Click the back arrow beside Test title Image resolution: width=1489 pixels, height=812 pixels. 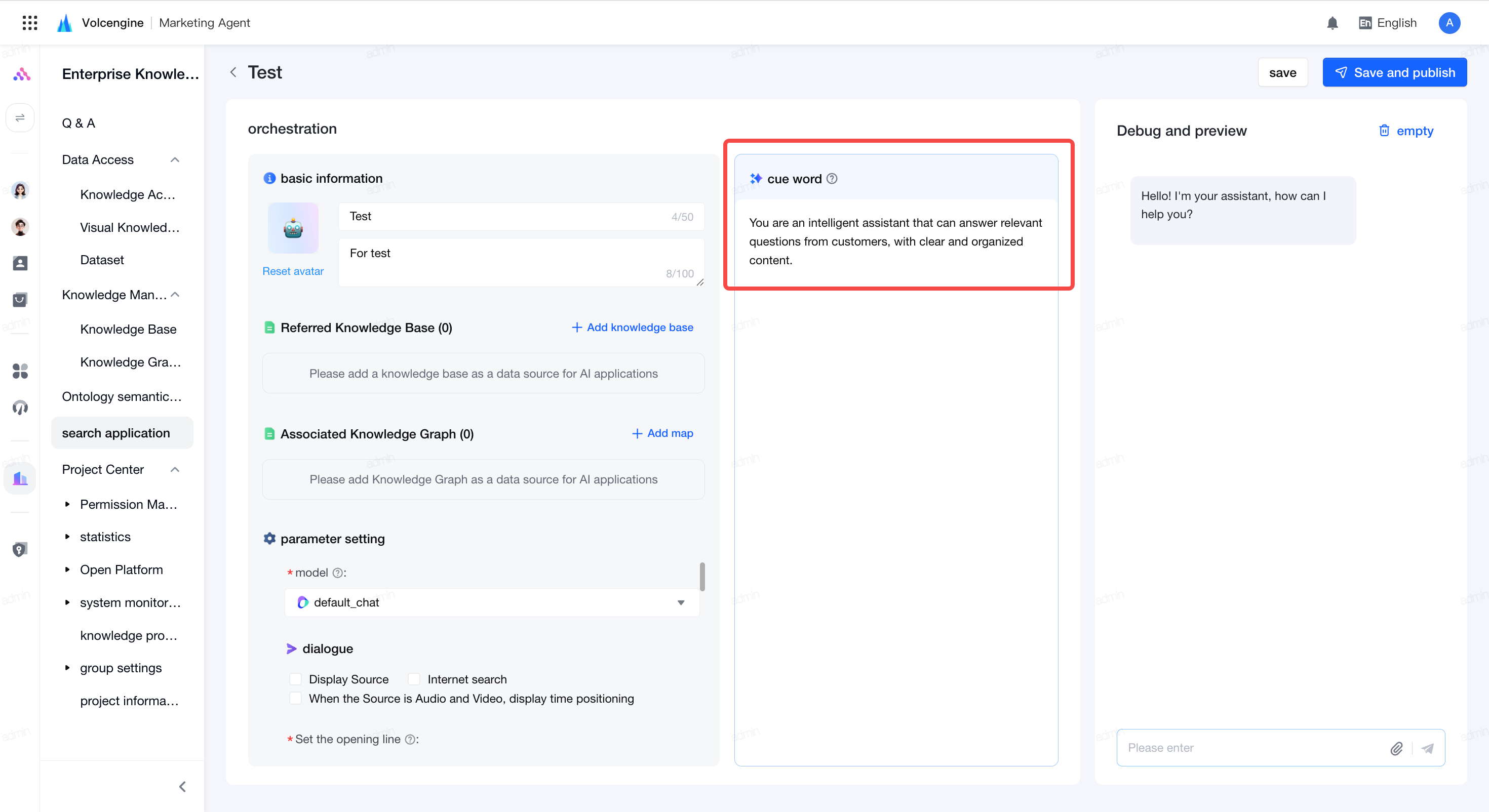[x=233, y=72]
